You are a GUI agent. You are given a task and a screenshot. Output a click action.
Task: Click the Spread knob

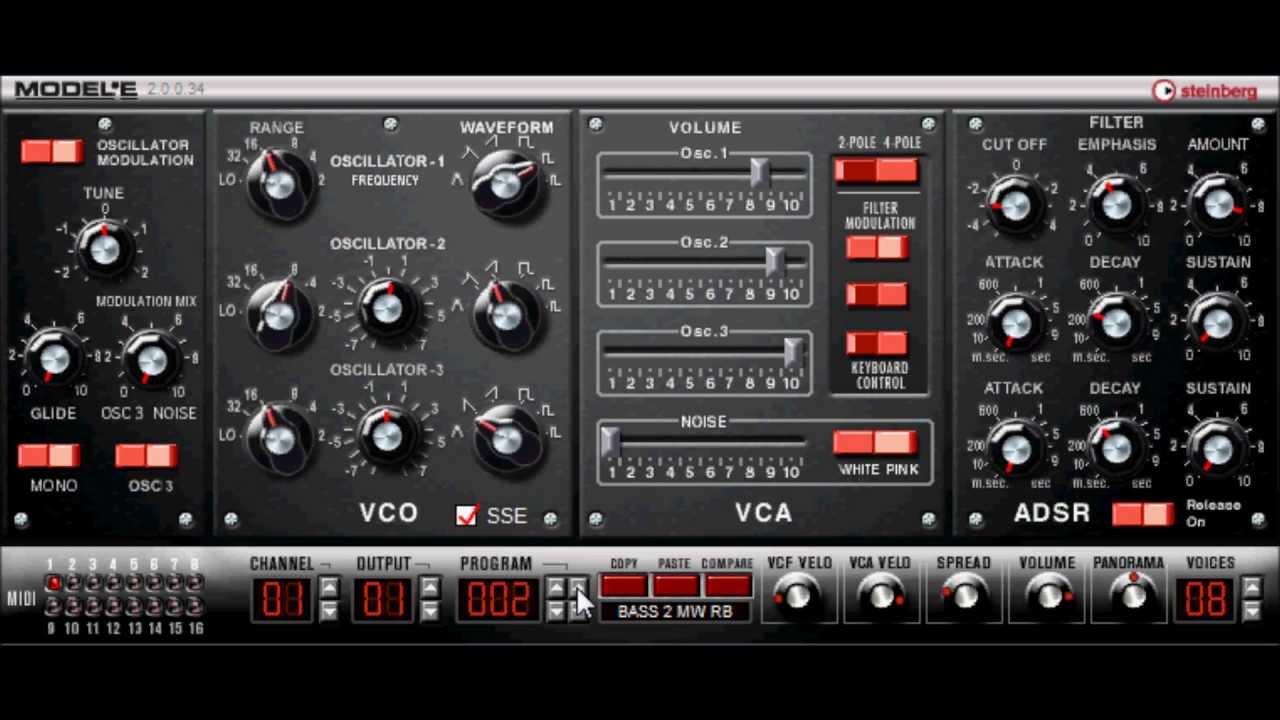(963, 596)
